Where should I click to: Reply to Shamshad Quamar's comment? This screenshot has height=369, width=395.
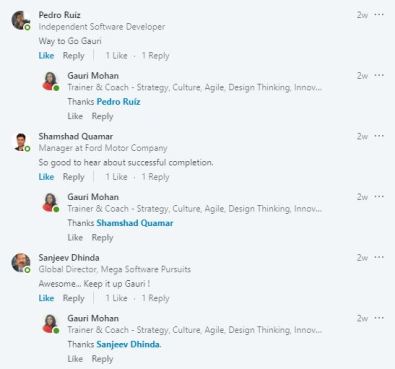tap(73, 177)
